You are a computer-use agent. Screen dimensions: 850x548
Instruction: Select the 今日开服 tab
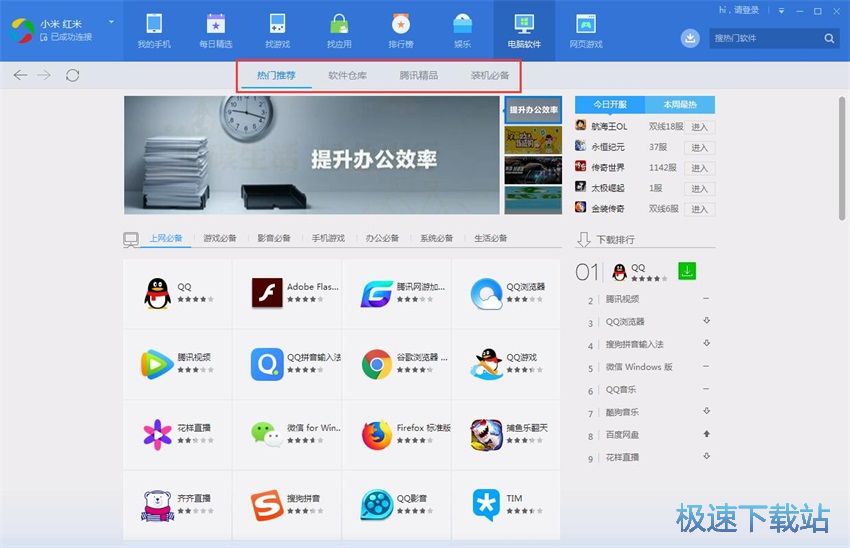pyautogui.click(x=610, y=104)
